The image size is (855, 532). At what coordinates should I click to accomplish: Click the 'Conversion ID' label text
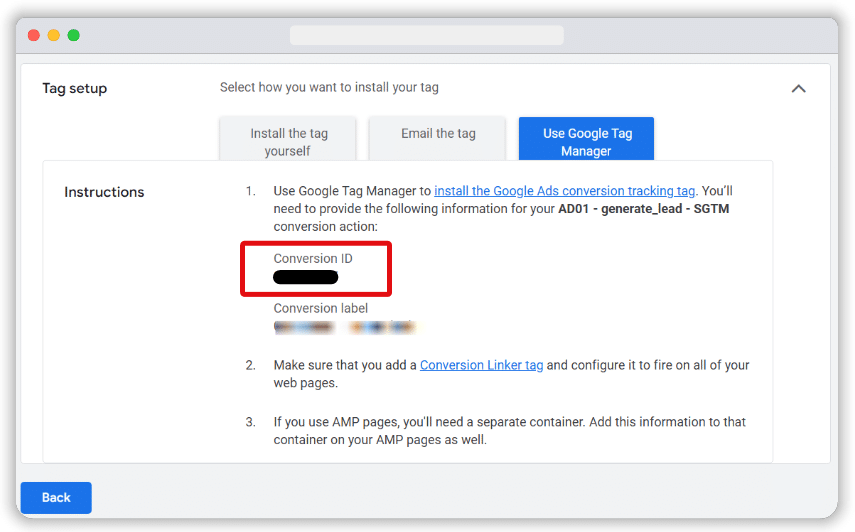click(x=313, y=258)
